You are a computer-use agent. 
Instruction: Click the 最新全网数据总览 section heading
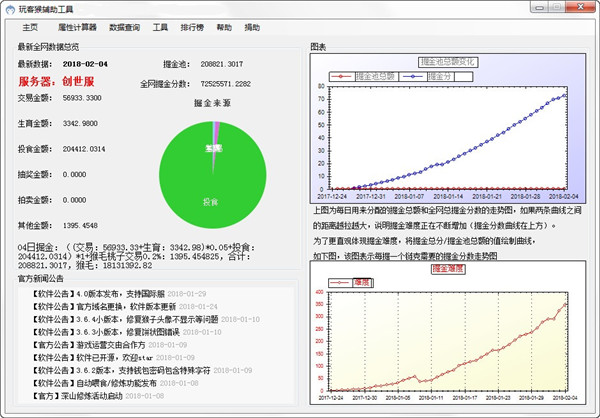click(48, 47)
